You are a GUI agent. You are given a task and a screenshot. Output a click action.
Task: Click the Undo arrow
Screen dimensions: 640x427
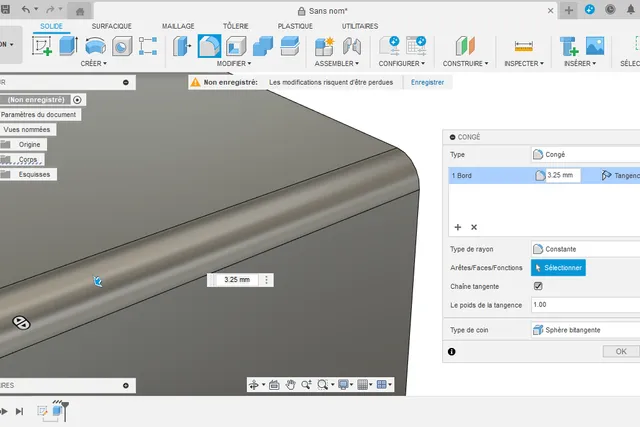(26, 9)
